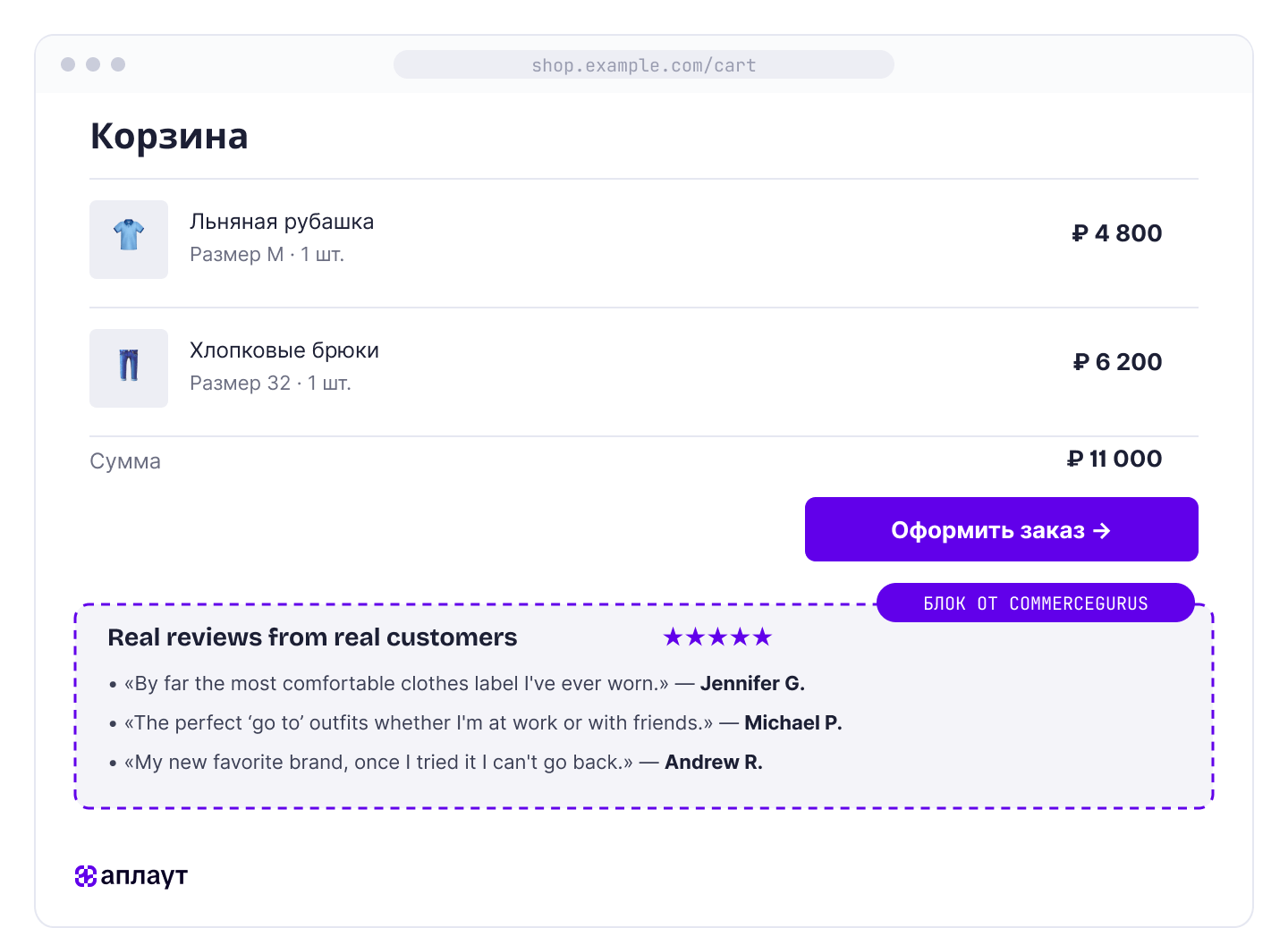
Task: Click the БЛОК ОТ COMMERCEGURUS badge
Action: tap(1036, 603)
